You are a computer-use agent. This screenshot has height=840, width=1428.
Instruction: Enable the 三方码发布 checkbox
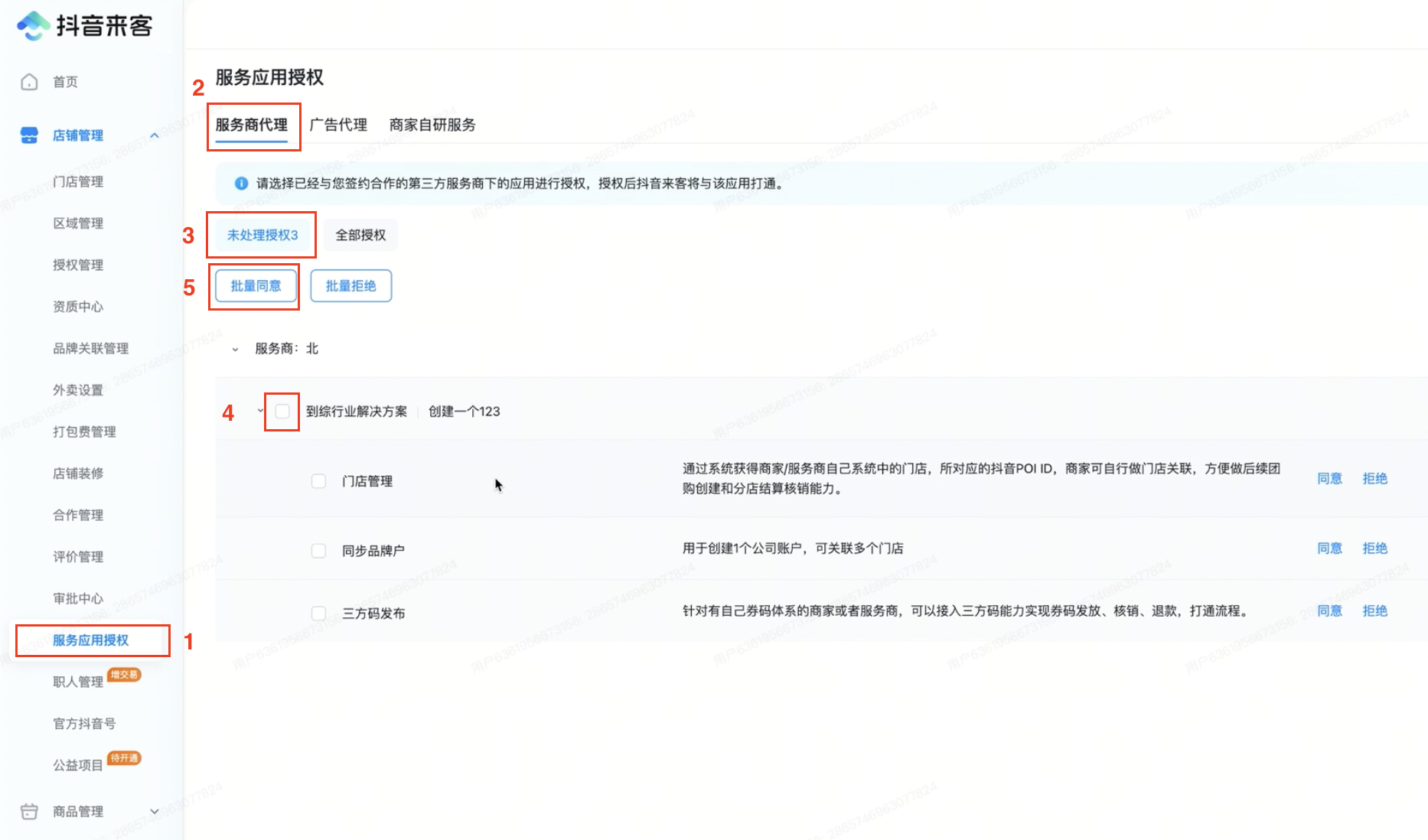tap(318, 614)
